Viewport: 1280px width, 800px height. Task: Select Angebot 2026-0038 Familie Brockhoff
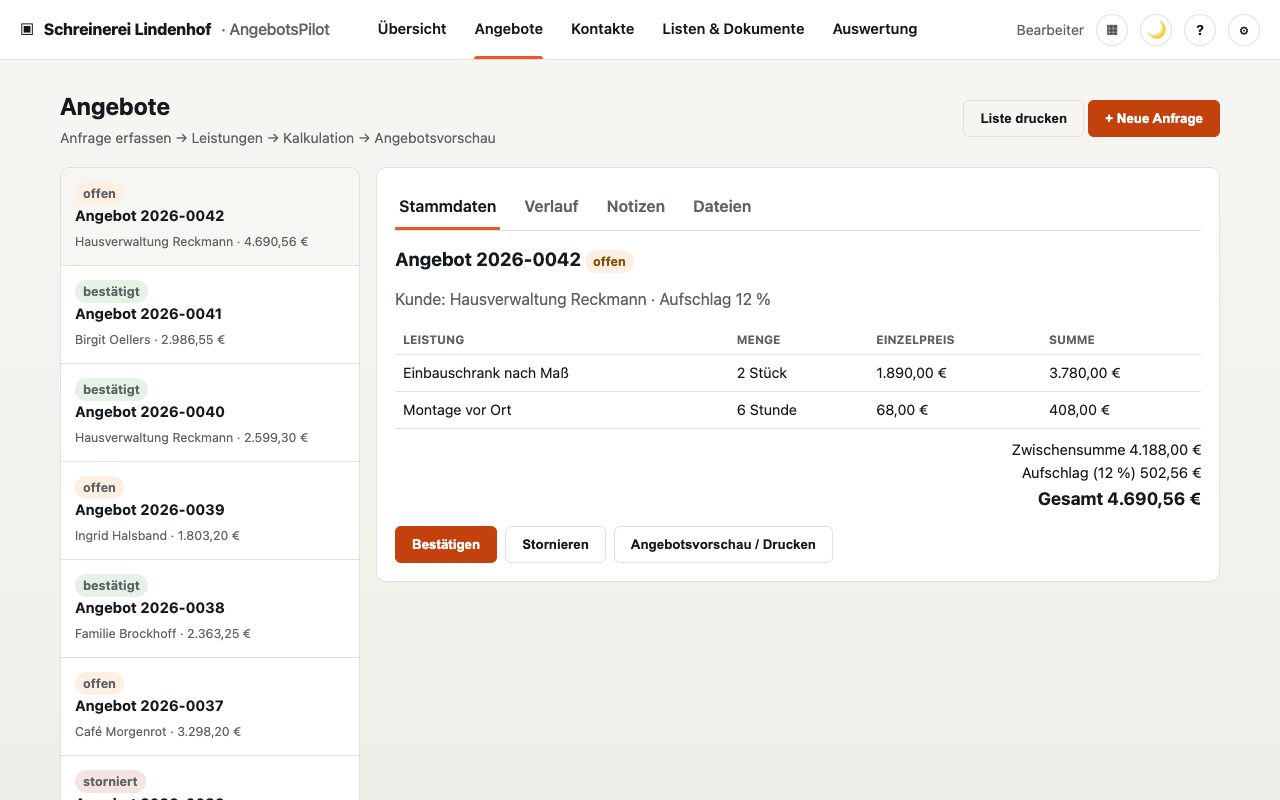pos(210,609)
